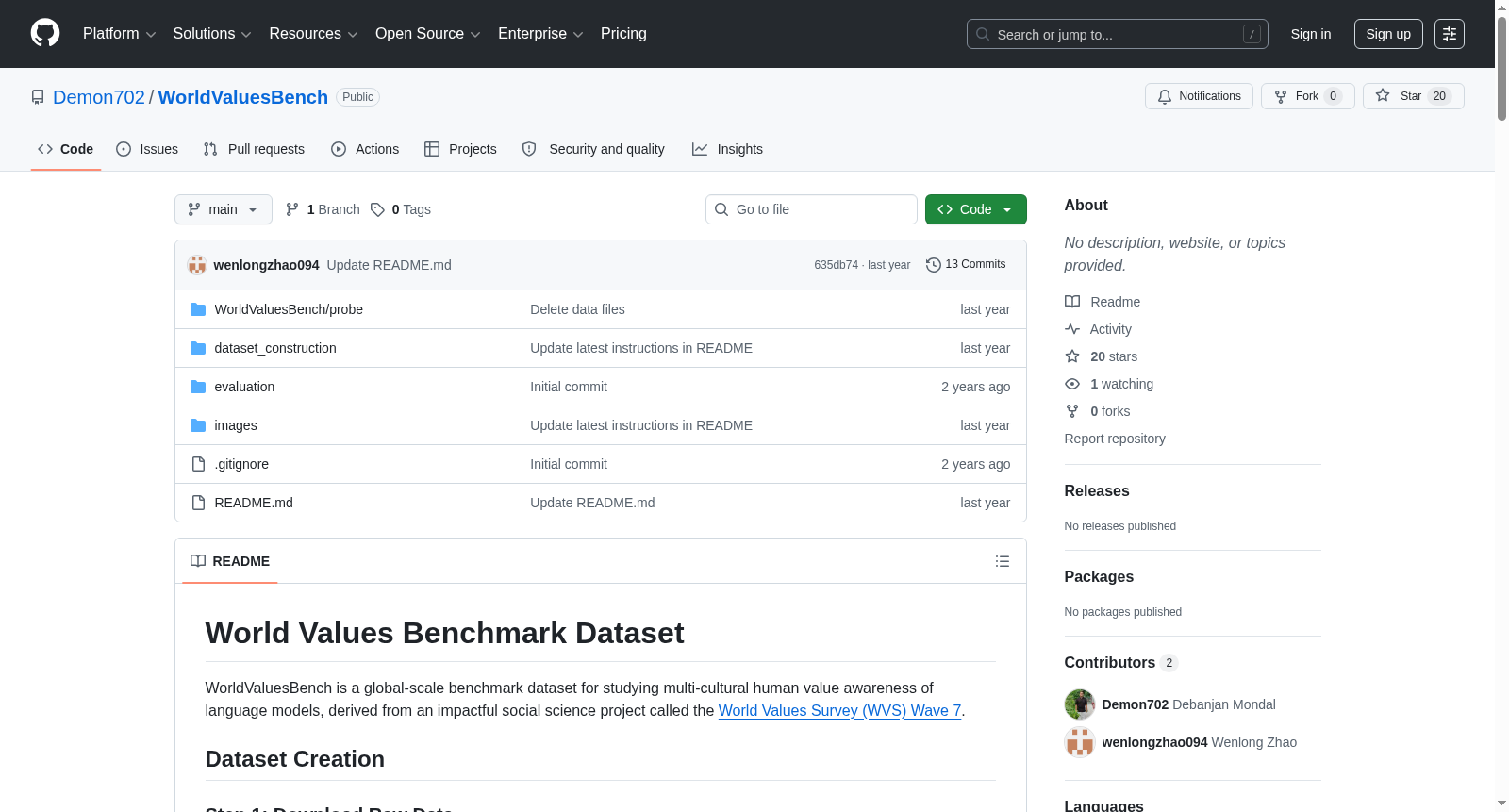The image size is (1509, 812).
Task: Select the Code repository tab
Action: [66, 149]
